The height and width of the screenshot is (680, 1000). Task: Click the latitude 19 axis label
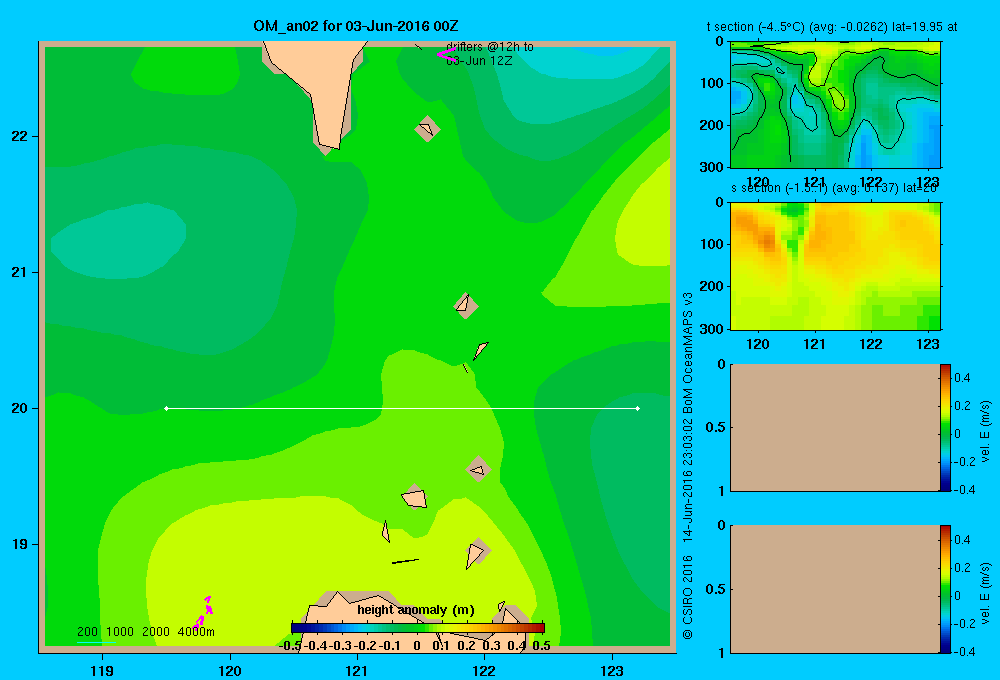(20, 544)
